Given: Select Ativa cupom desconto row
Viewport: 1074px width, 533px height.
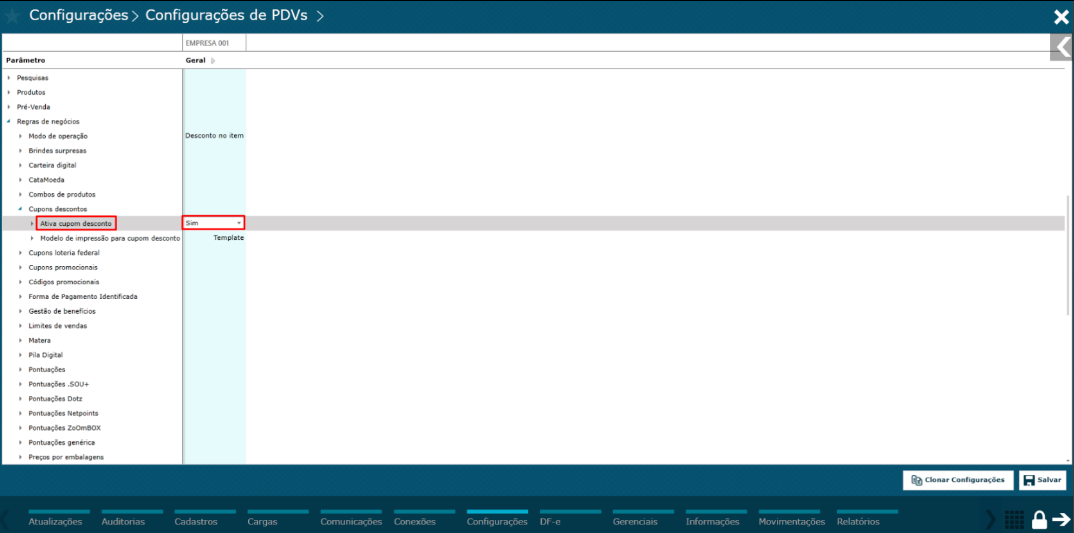Looking at the screenshot, I should coord(75,223).
